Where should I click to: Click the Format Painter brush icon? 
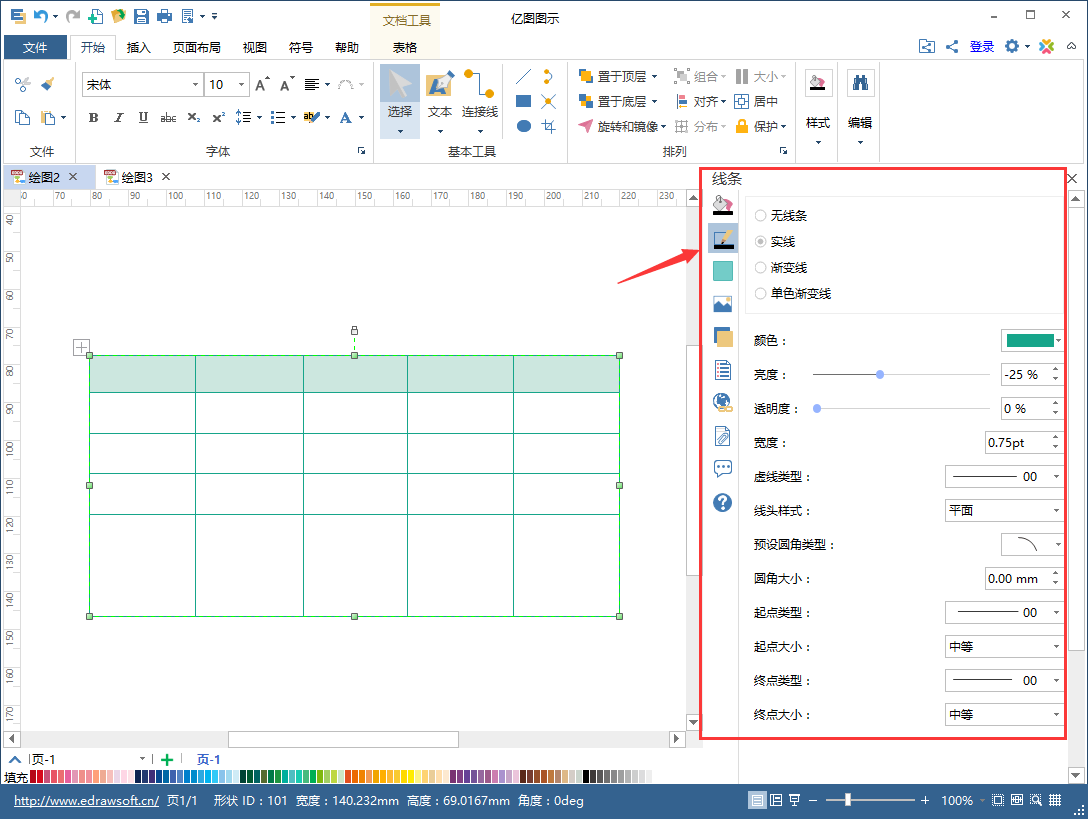click(x=47, y=84)
